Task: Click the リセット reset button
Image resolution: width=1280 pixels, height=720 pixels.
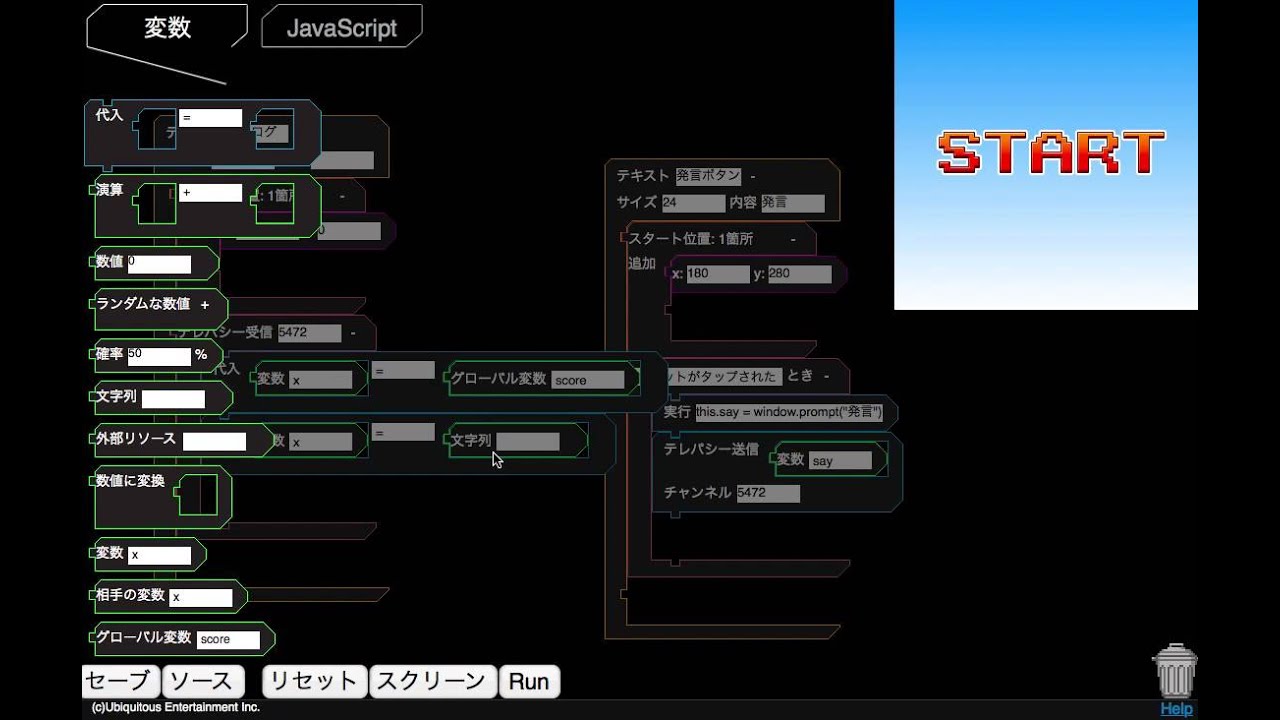Action: (314, 682)
